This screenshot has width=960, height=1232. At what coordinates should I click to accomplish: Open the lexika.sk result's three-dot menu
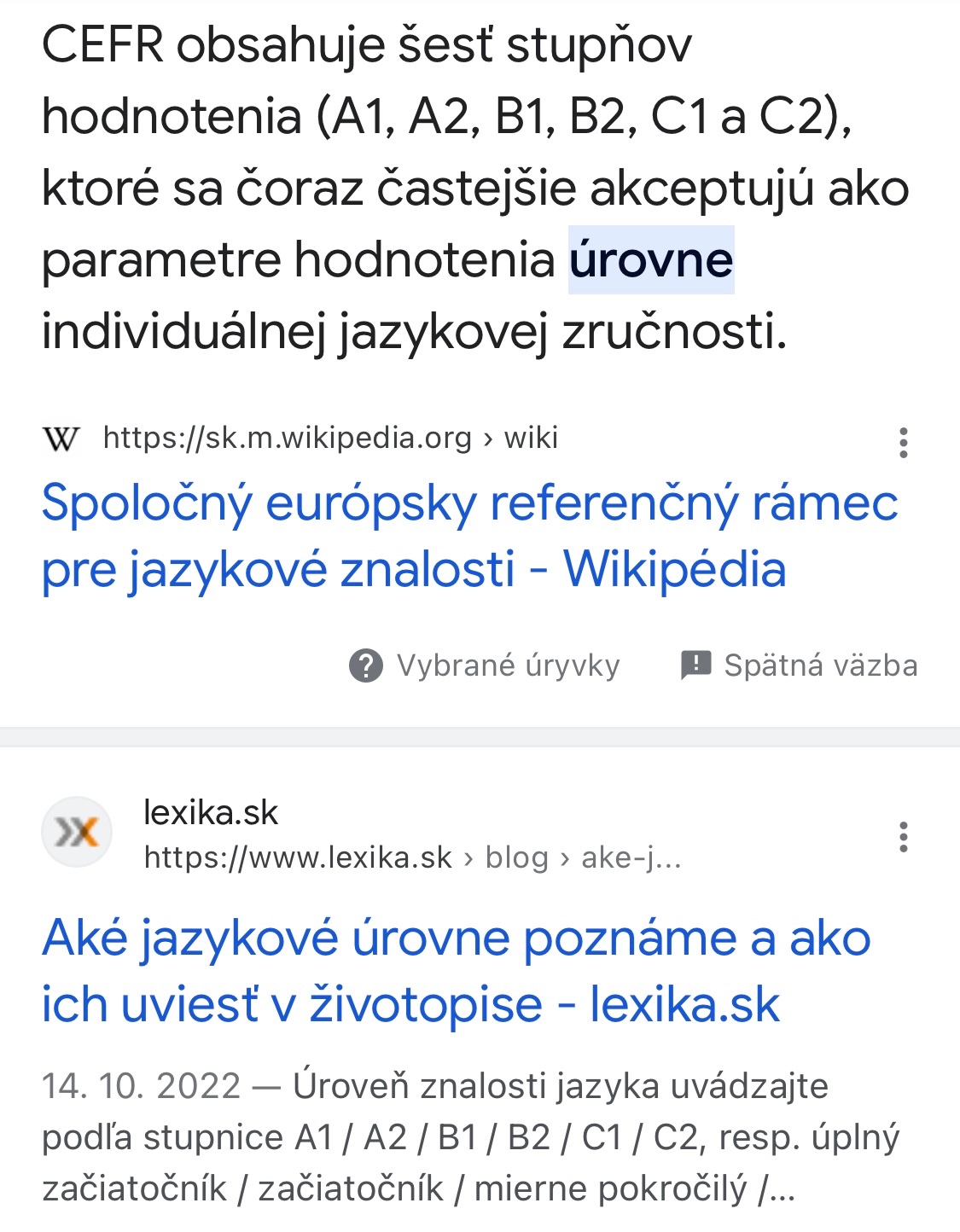click(903, 837)
